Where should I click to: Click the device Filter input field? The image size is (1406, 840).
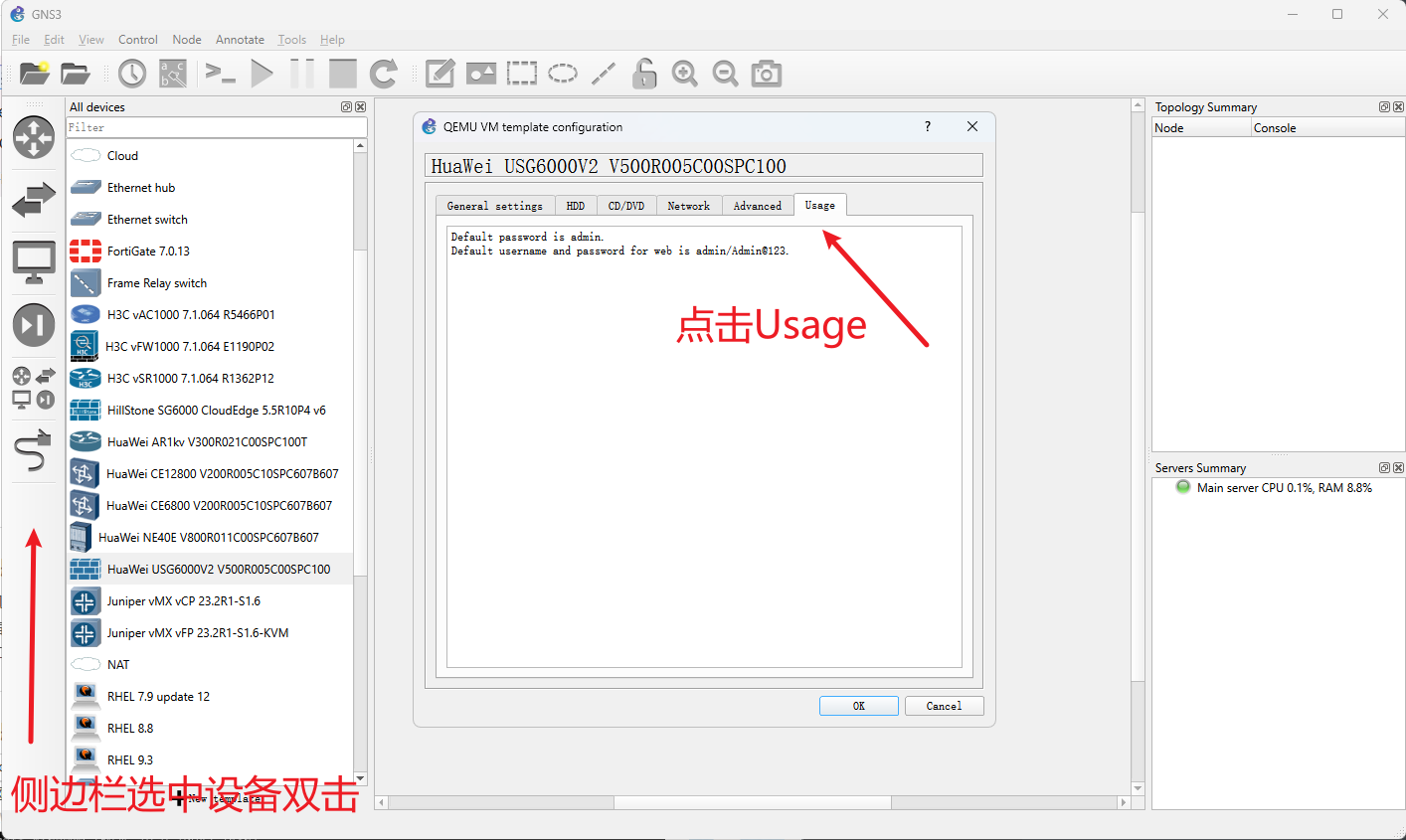215,127
